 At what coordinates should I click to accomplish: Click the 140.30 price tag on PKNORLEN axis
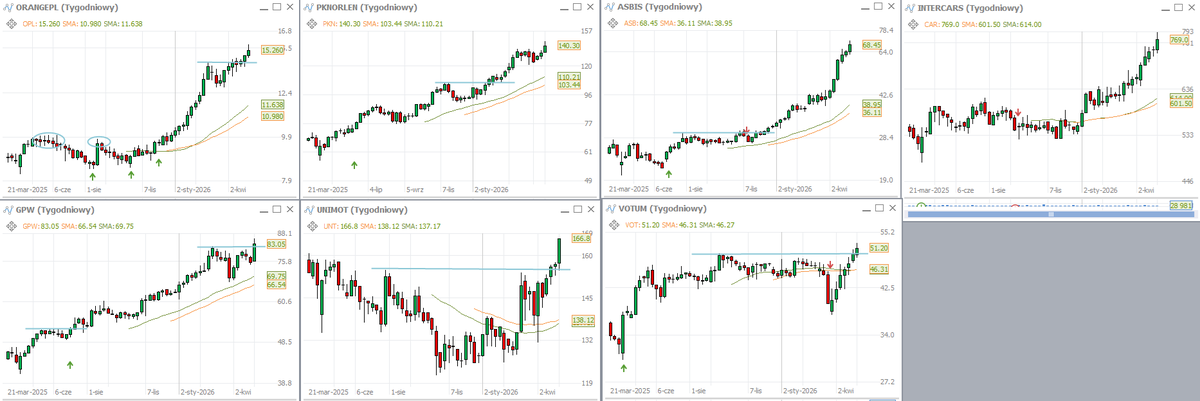(x=569, y=45)
